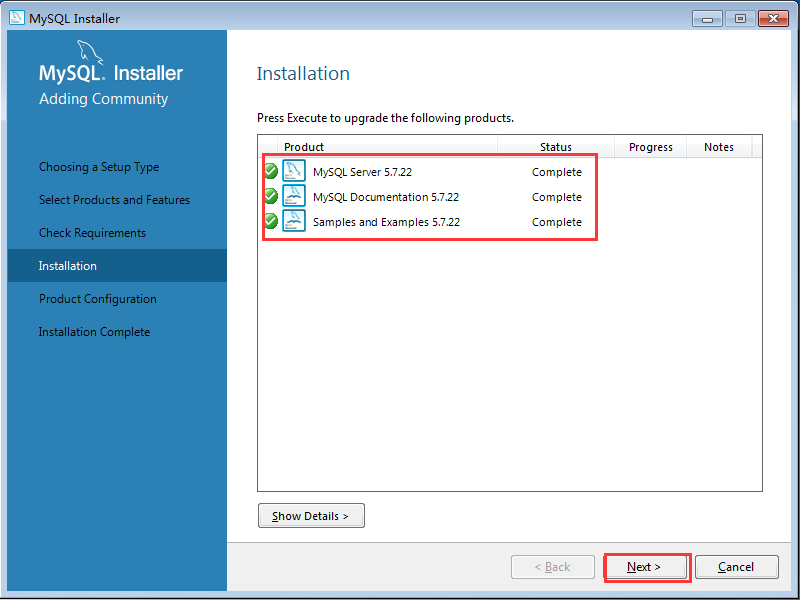Expand details with Show Details button
800x600 pixels.
click(x=311, y=516)
